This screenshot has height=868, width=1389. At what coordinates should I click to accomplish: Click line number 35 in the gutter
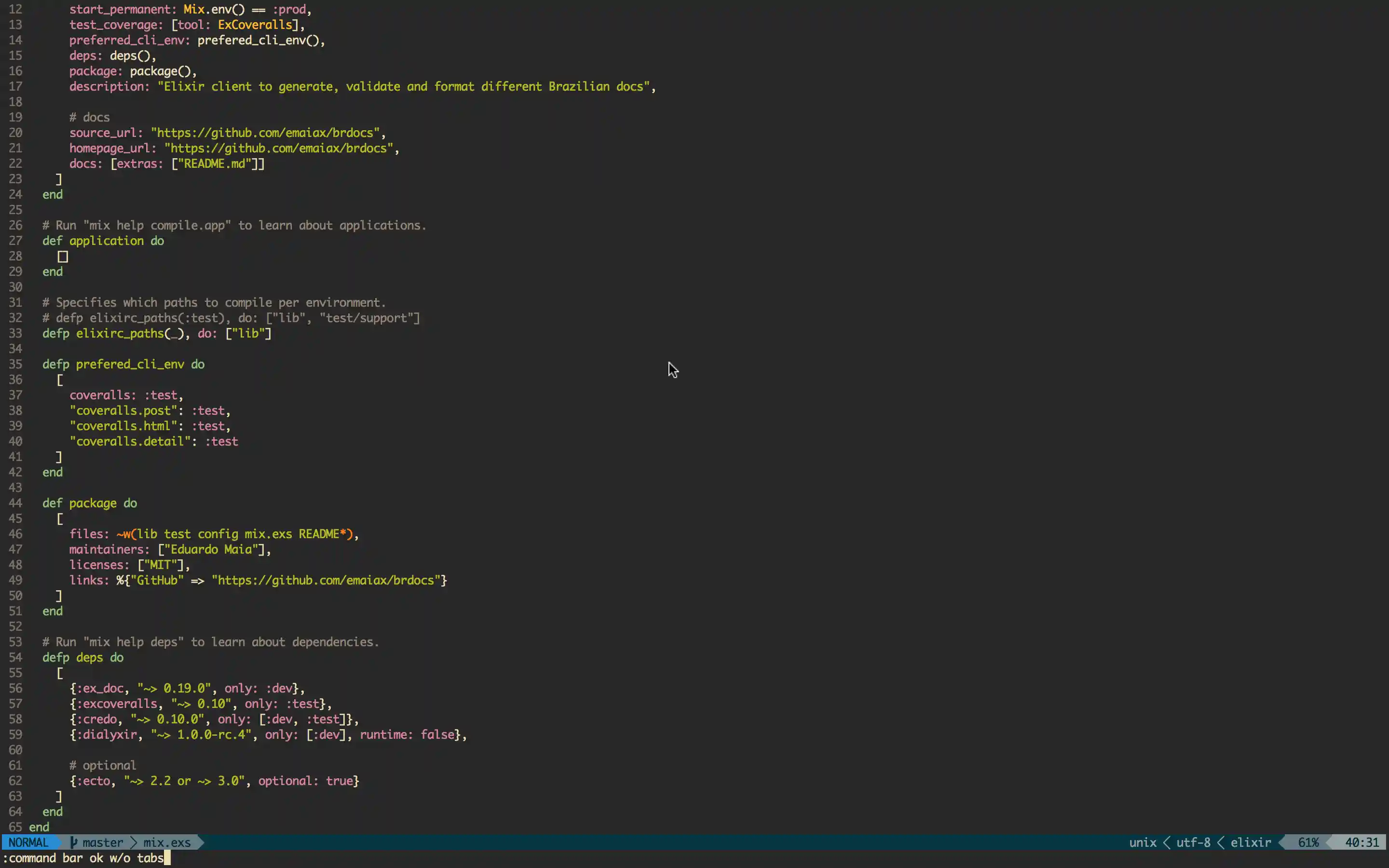15,364
